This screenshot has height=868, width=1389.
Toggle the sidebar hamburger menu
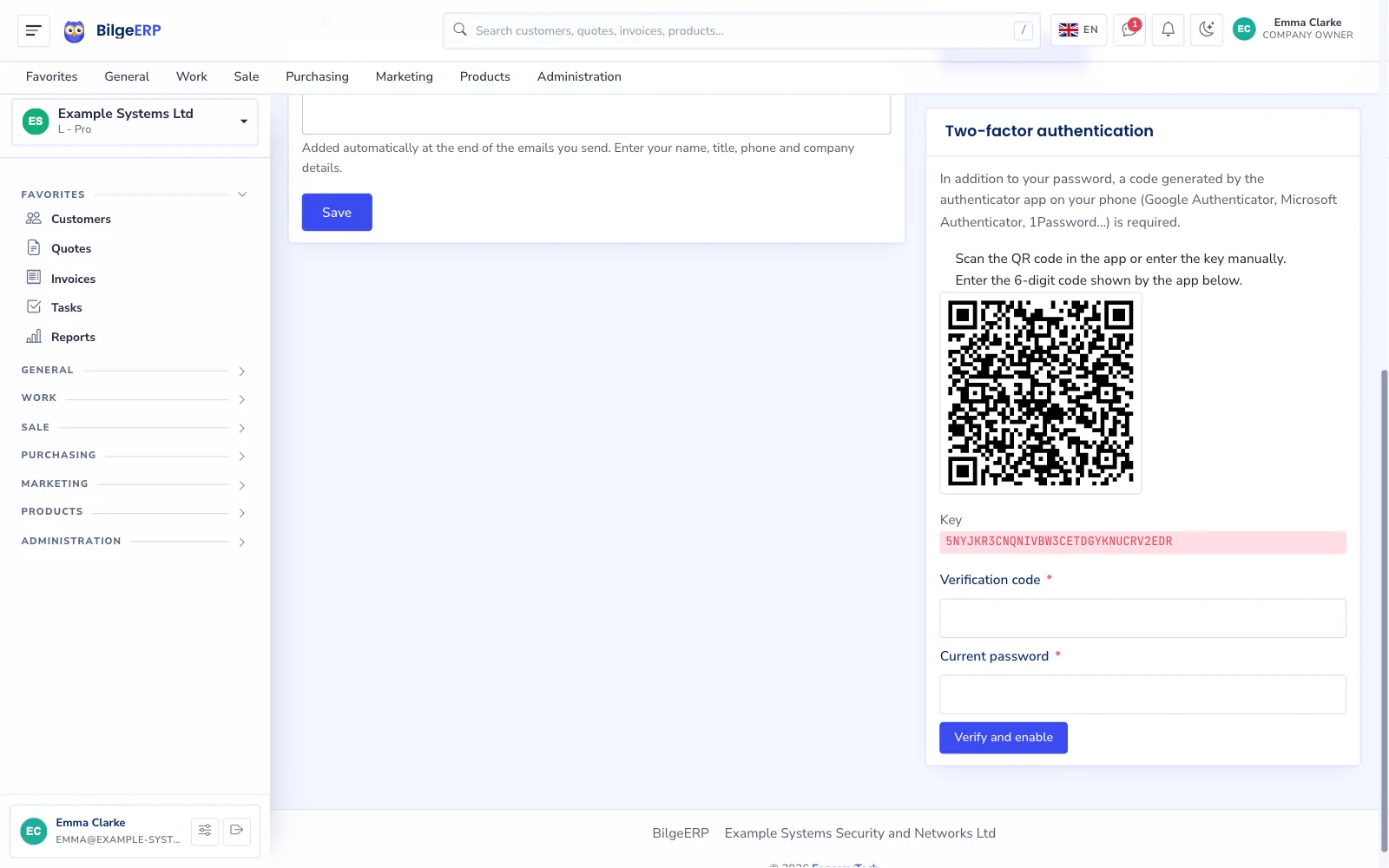click(34, 30)
